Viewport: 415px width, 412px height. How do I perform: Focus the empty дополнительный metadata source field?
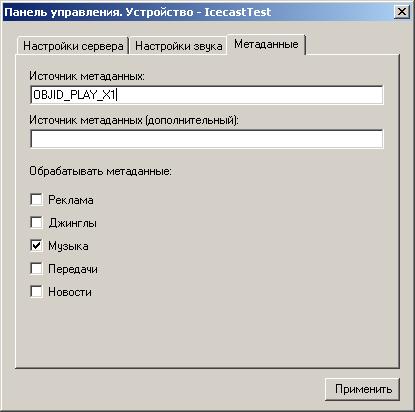pyautogui.click(x=207, y=139)
